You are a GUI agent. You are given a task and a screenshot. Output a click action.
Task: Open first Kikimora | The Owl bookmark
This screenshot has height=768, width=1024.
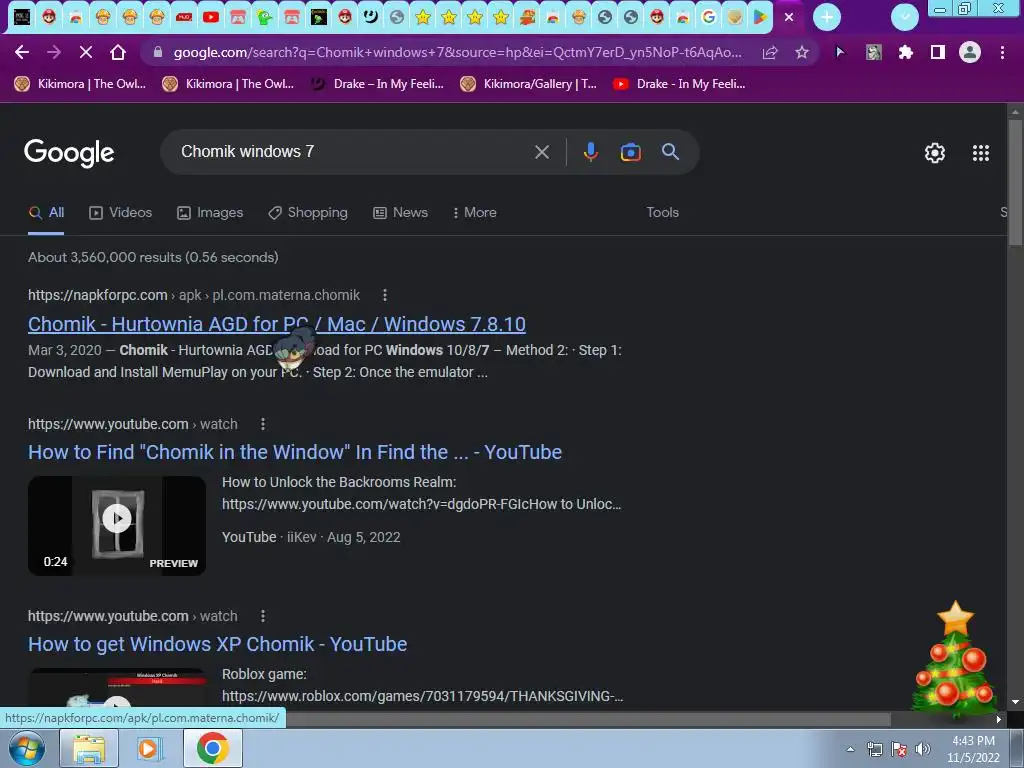click(x=80, y=84)
